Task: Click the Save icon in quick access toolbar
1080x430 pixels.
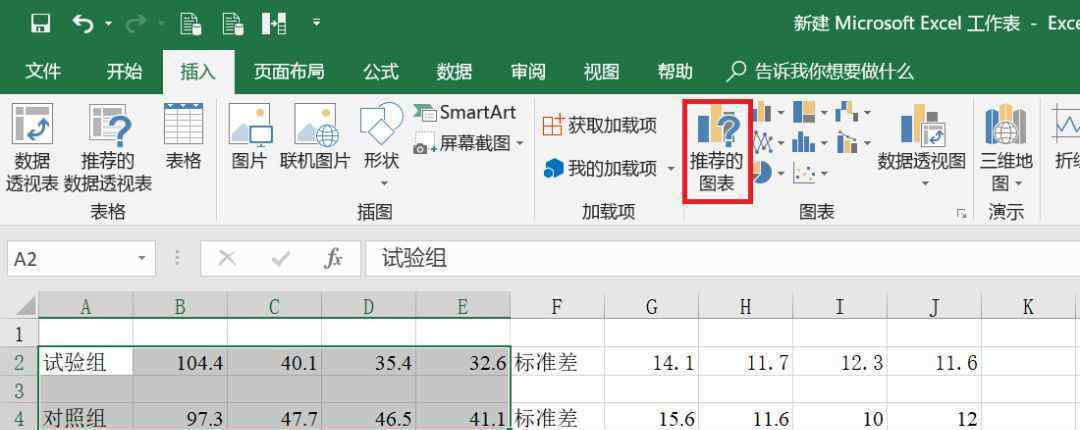Action: [40, 22]
